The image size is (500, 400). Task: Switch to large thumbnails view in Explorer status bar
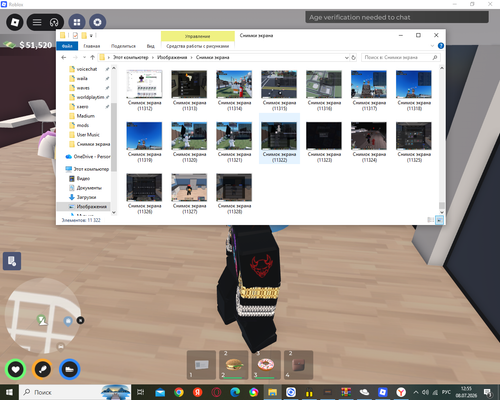pos(440,220)
